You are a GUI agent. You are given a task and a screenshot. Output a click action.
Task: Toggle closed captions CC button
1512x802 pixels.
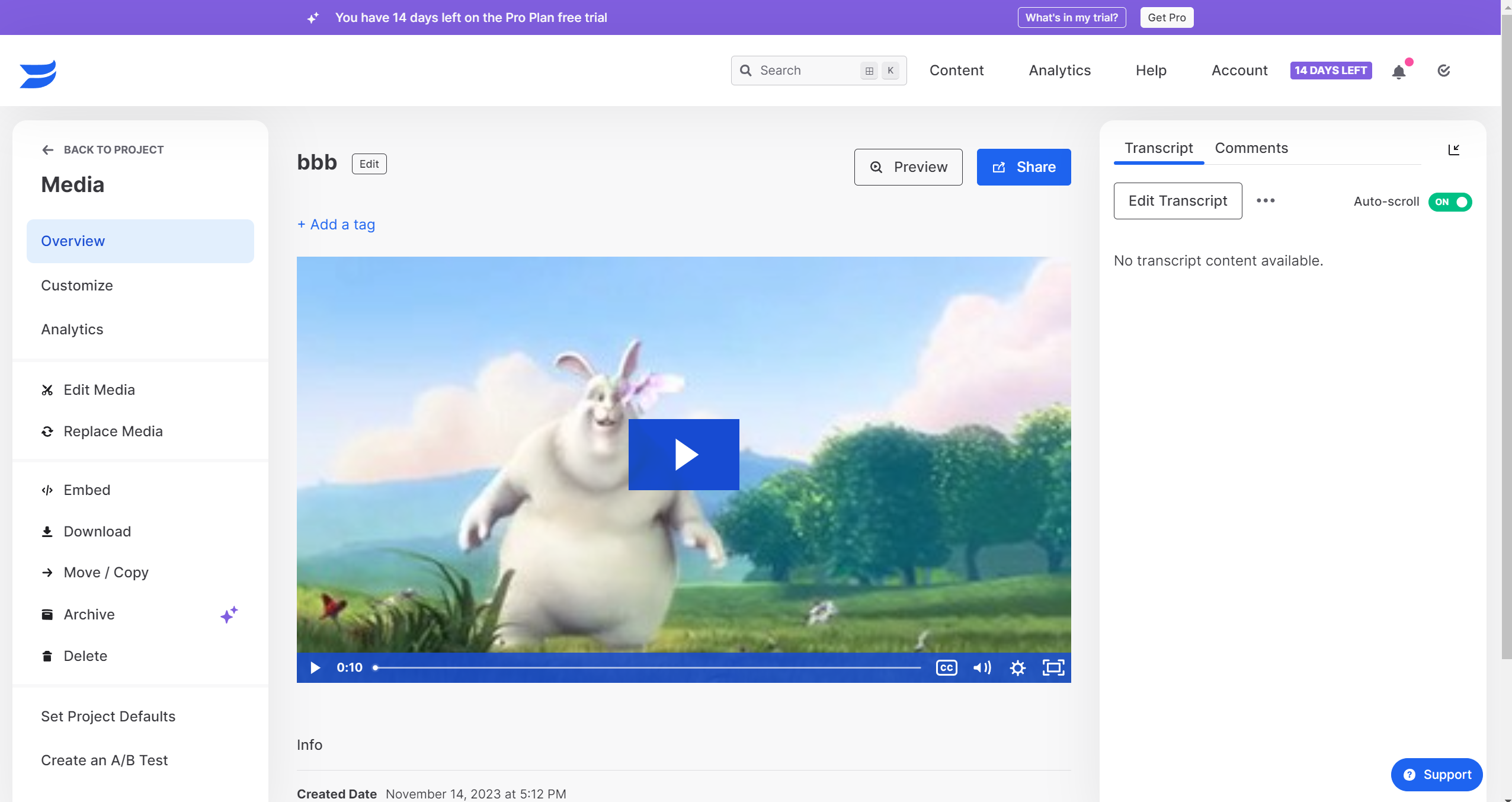coord(947,668)
